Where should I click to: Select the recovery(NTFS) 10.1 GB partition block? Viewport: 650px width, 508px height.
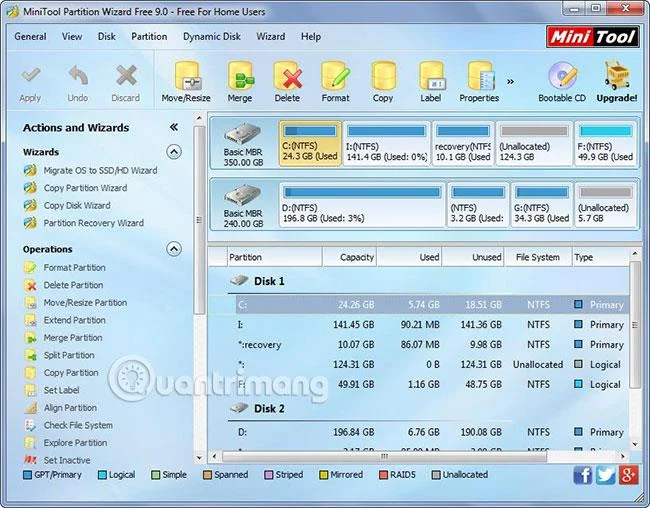(x=463, y=143)
